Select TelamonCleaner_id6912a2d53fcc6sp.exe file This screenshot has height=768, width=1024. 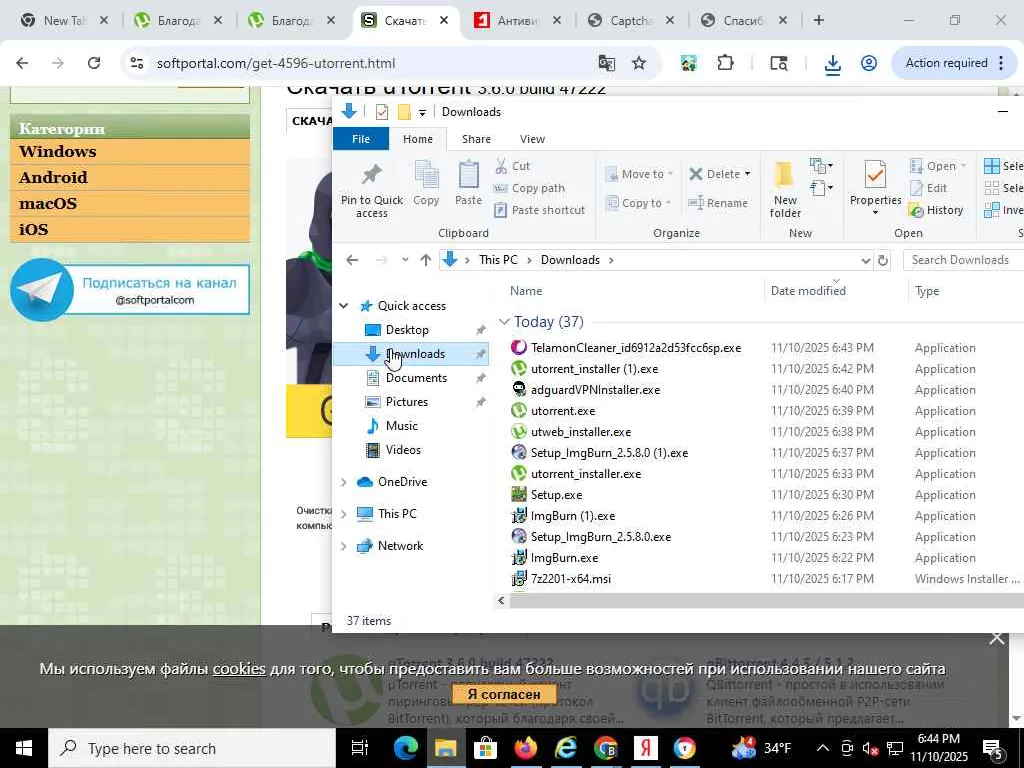635,348
